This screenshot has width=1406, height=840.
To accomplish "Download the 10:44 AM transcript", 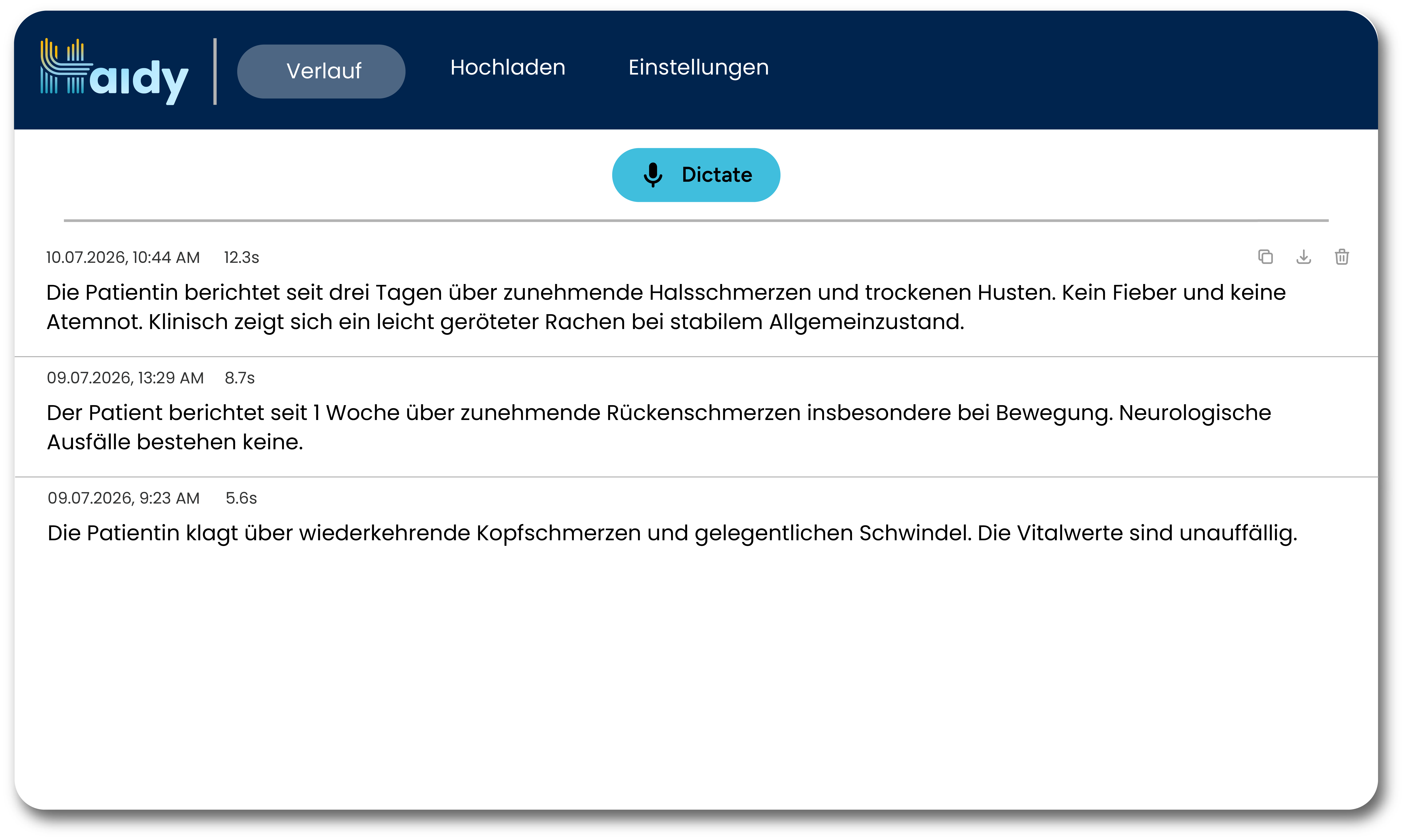I will (x=1303, y=257).
